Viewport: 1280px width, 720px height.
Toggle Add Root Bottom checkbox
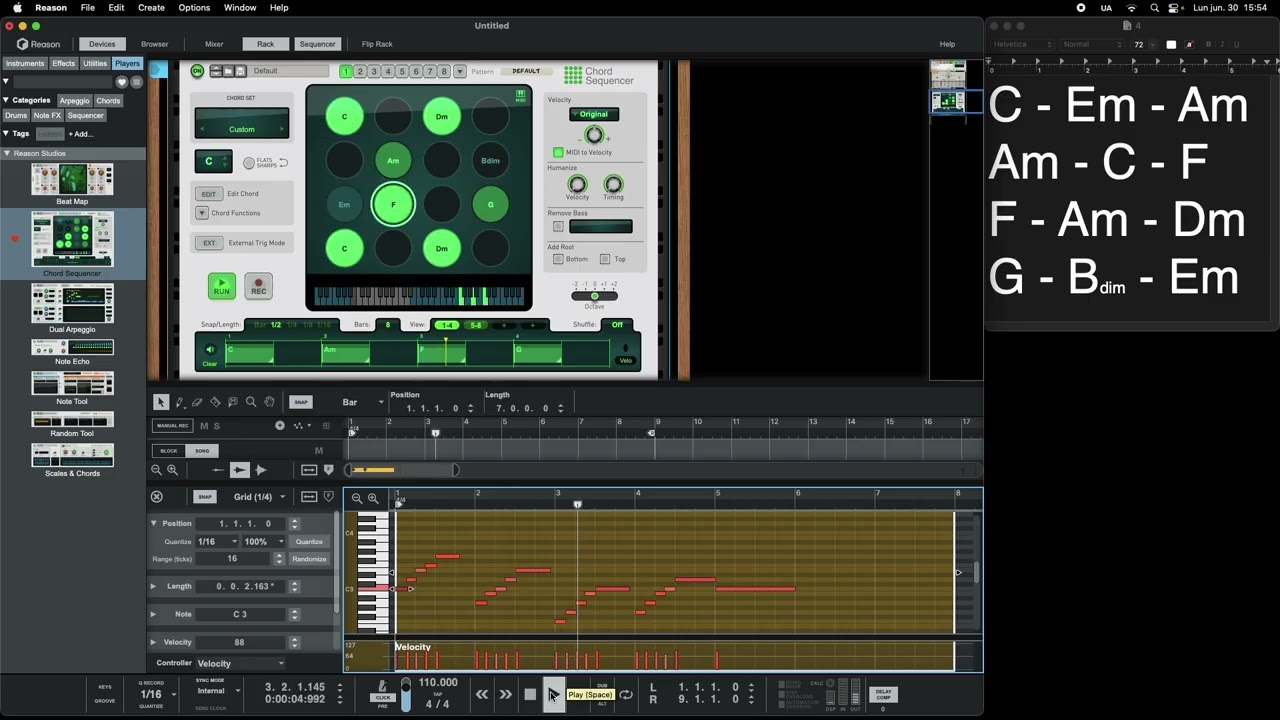pos(558,259)
